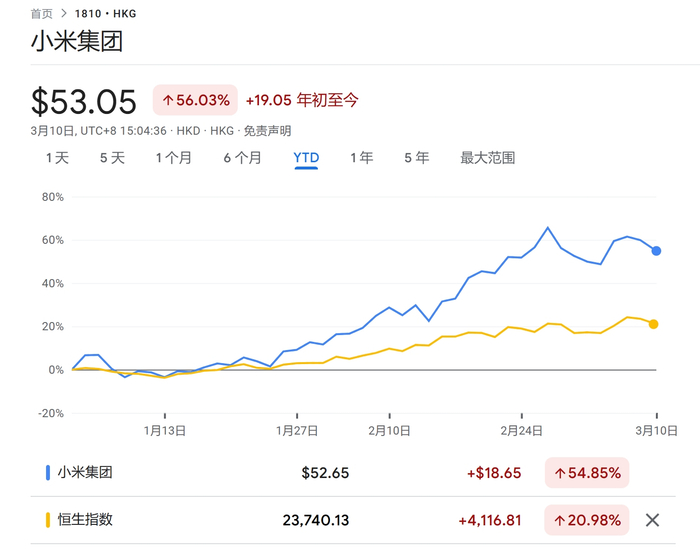Select the YTD range tab

click(x=305, y=158)
